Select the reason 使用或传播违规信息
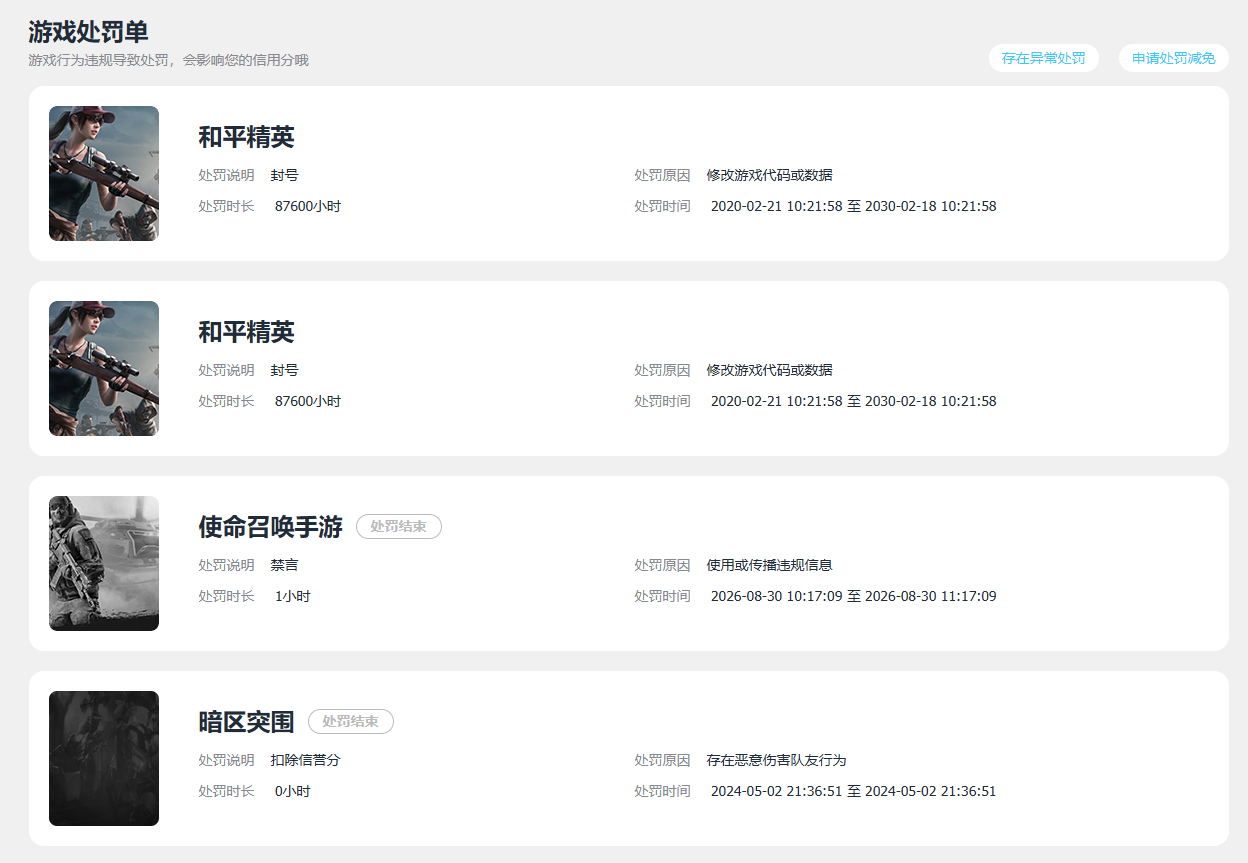Image resolution: width=1248 pixels, height=863 pixels. pos(769,565)
